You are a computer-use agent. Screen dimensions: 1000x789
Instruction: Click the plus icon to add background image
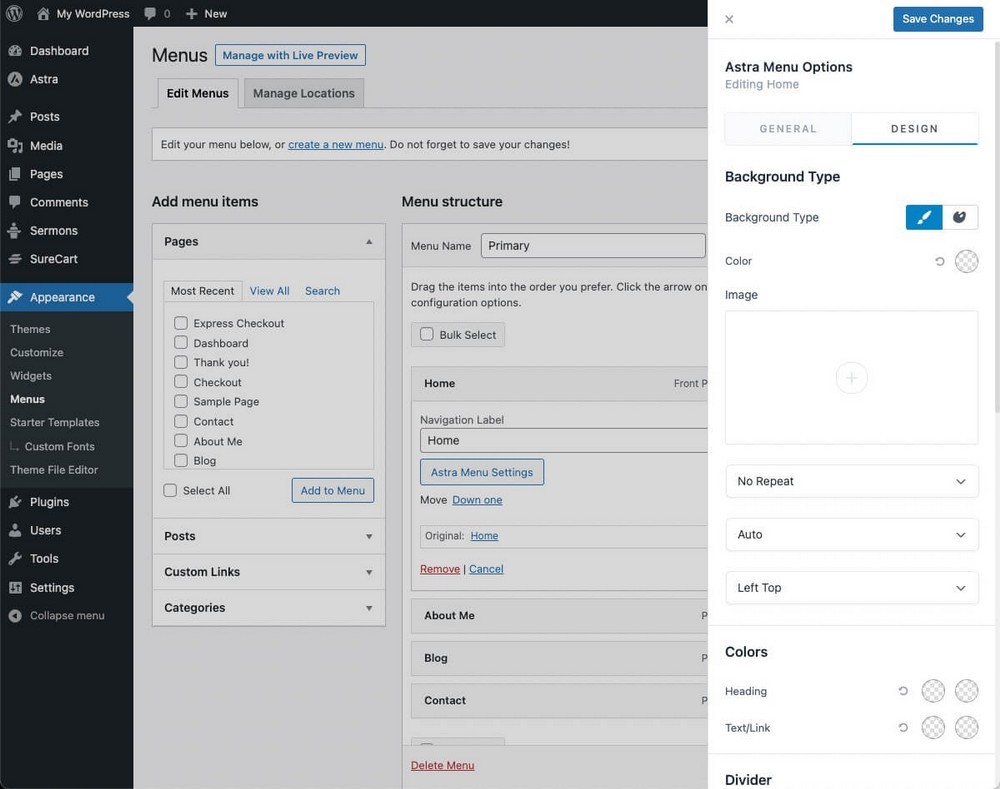click(851, 378)
